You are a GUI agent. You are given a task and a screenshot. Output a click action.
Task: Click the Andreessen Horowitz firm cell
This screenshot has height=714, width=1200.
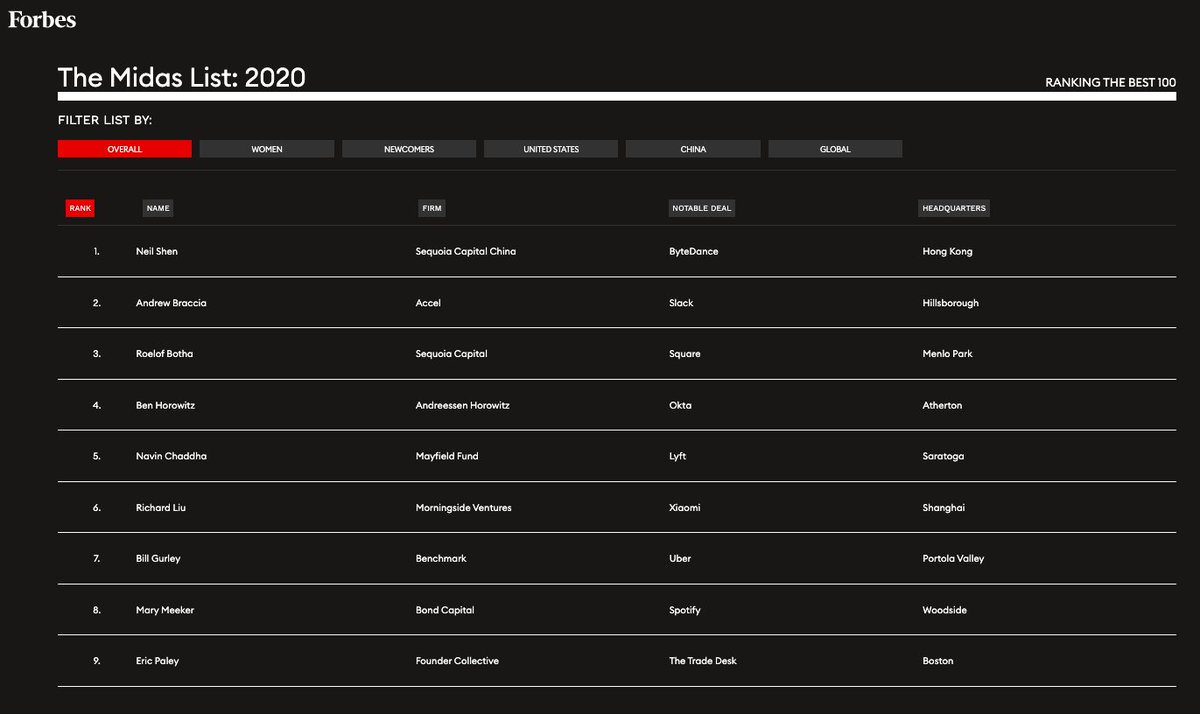pyautogui.click(x=463, y=405)
